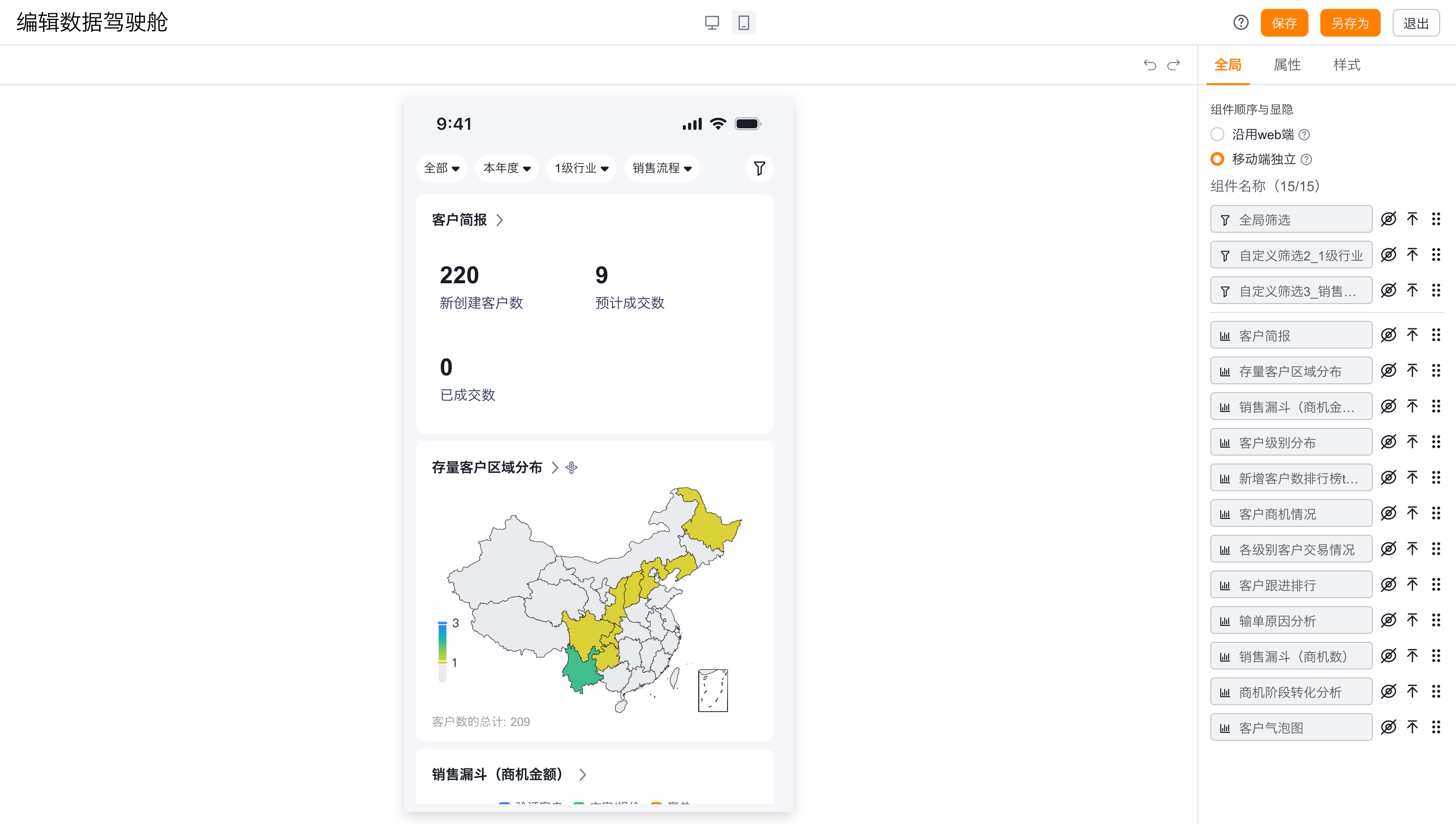Click the 另存为 button

[x=1350, y=23]
